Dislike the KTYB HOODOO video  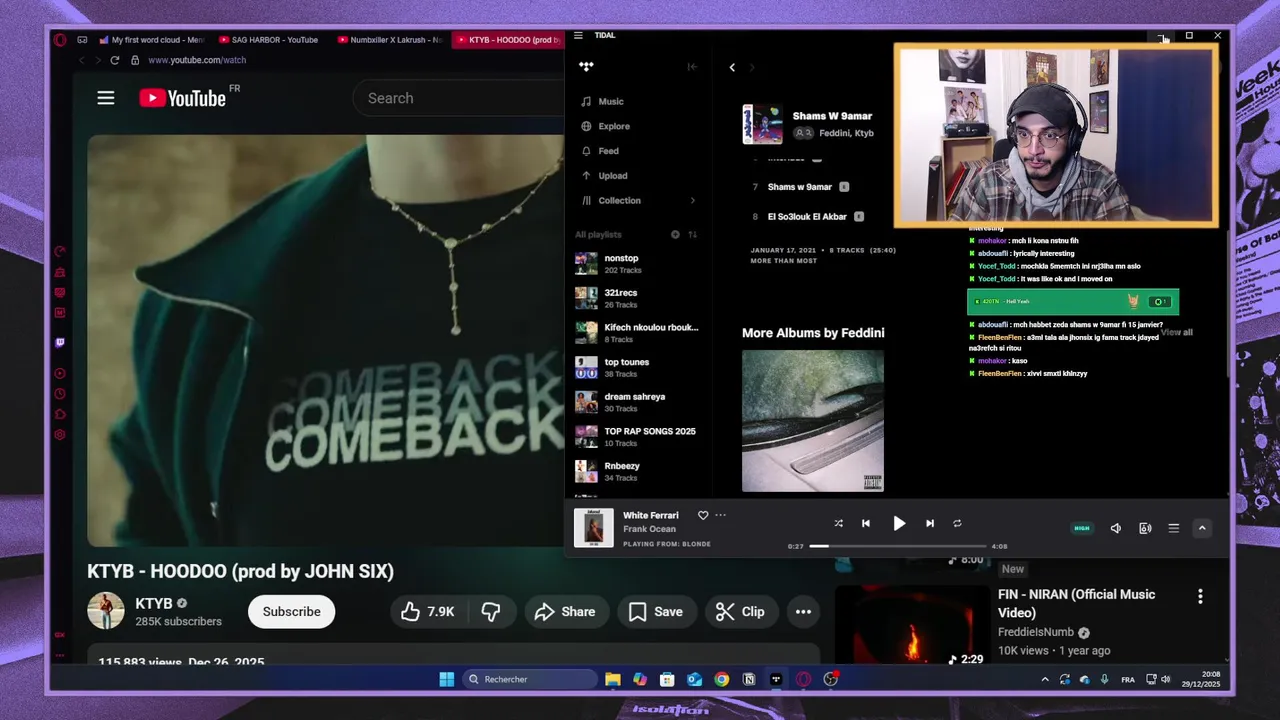pyautogui.click(x=491, y=612)
